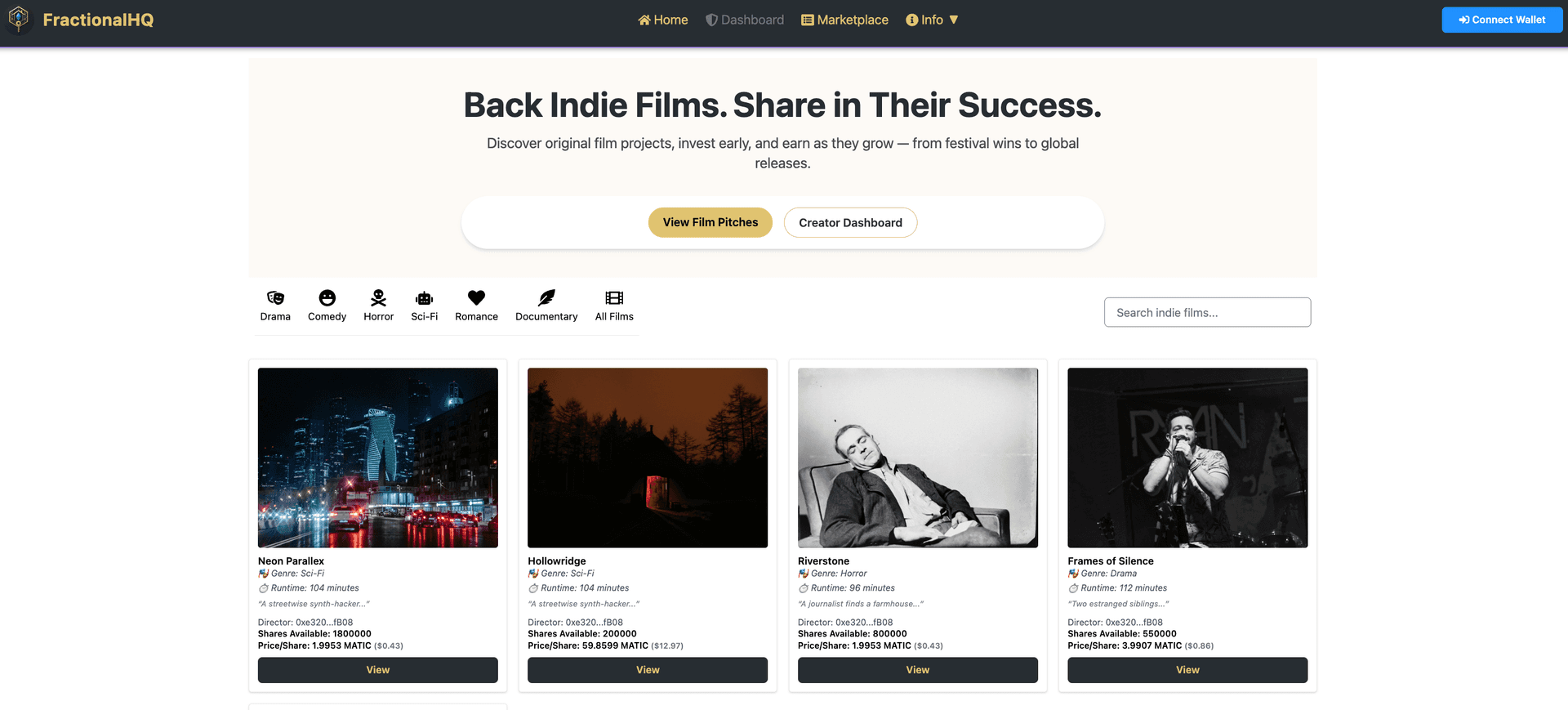
Task: Choose the Horror skull icon
Action: pos(378,298)
